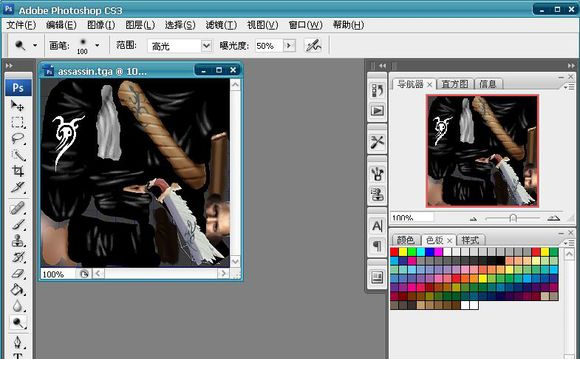580x373 pixels.
Task: Open the 范围 range dropdown
Action: (206, 46)
